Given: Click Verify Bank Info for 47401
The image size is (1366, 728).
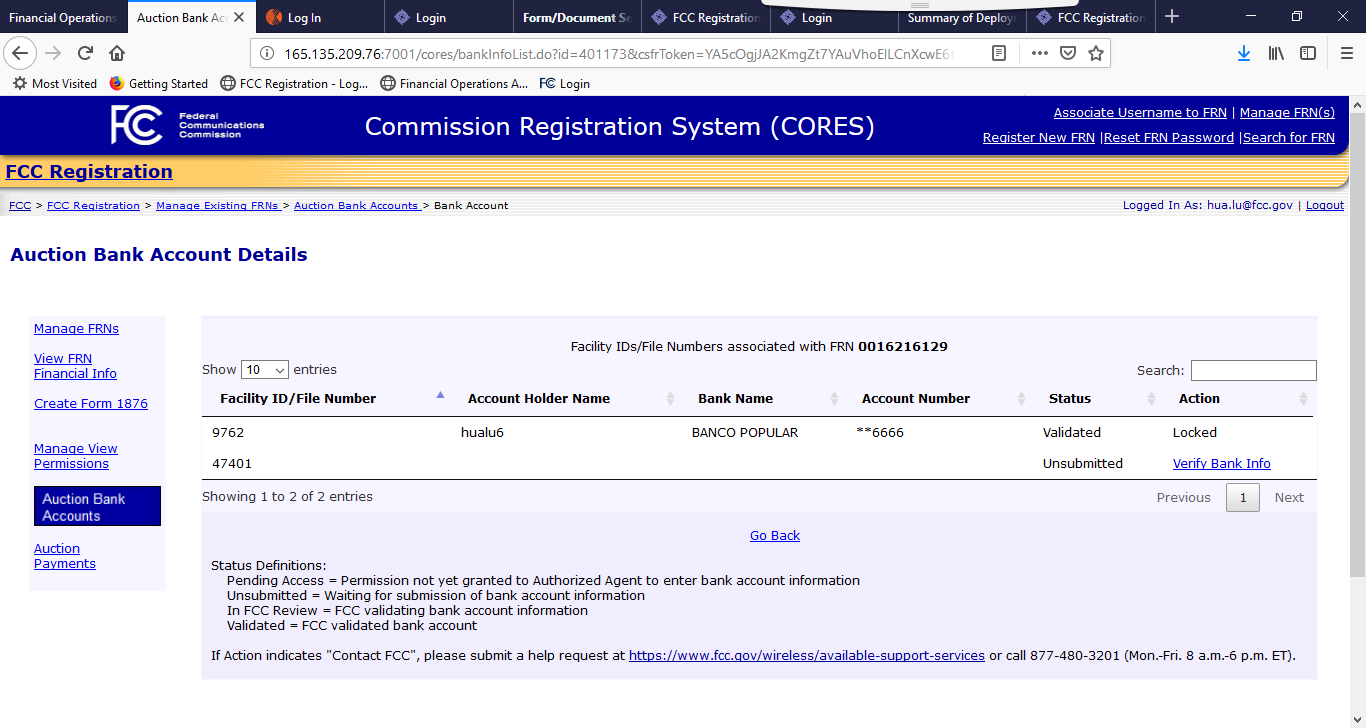Looking at the screenshot, I should pyautogui.click(x=1221, y=463).
